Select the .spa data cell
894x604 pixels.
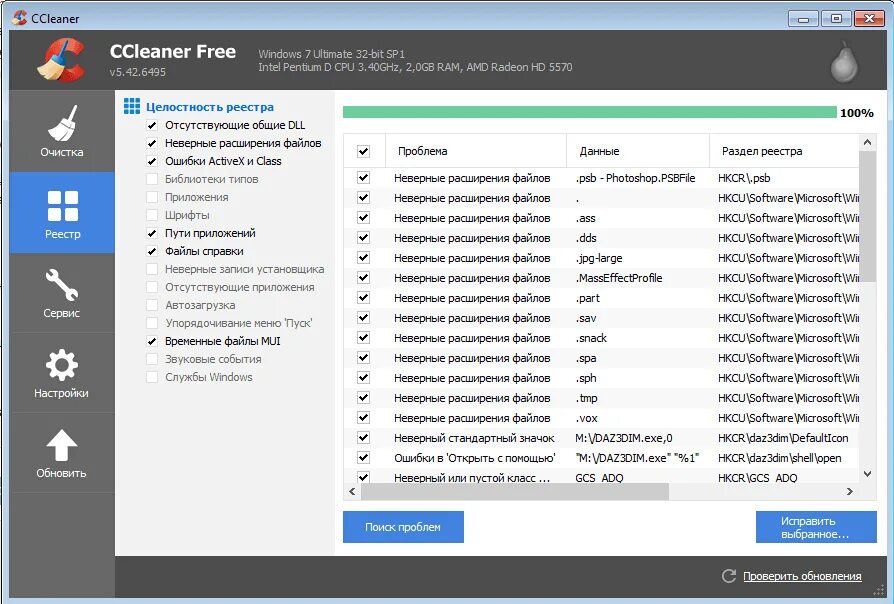tap(586, 358)
